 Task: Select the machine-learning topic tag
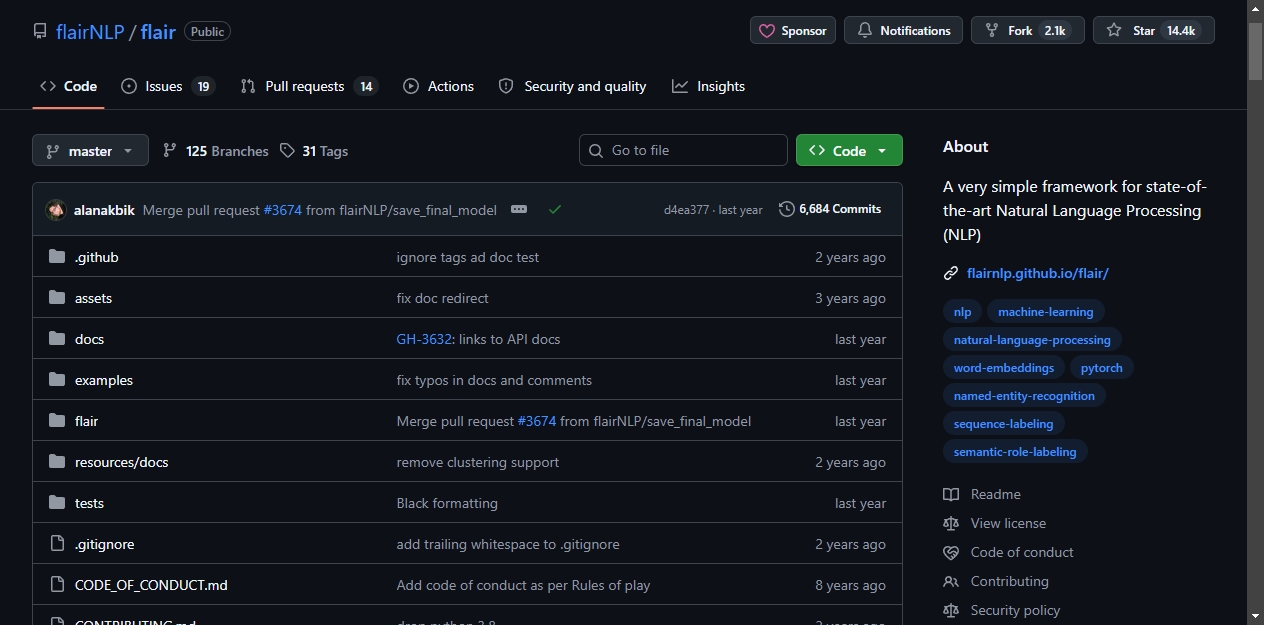tap(1046, 312)
